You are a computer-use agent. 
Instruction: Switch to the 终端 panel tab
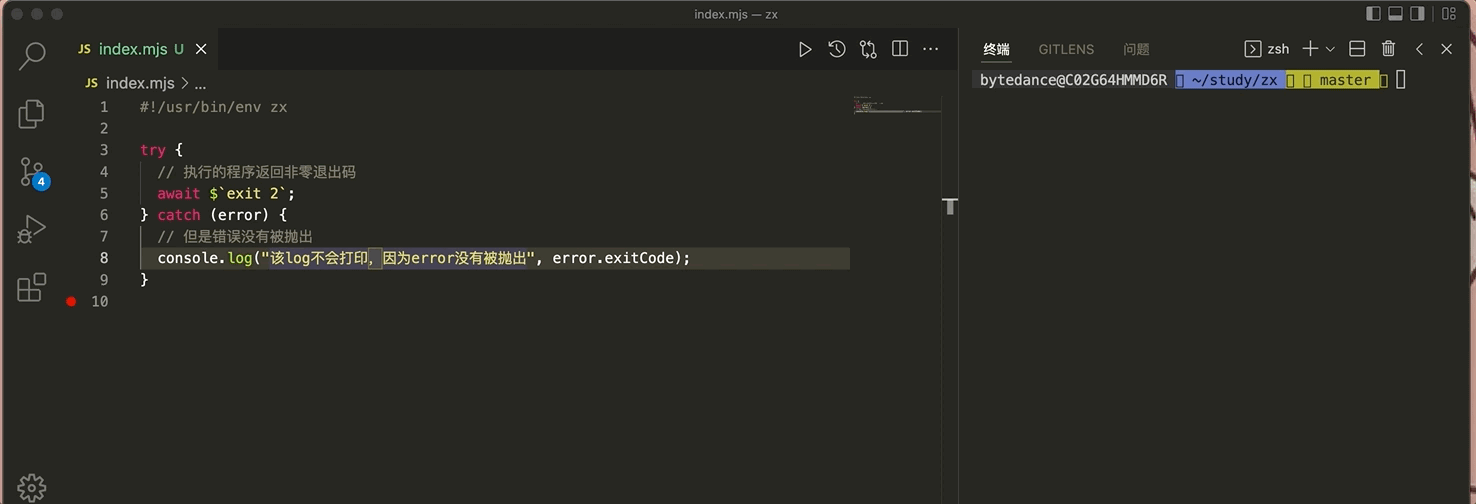click(x=997, y=49)
